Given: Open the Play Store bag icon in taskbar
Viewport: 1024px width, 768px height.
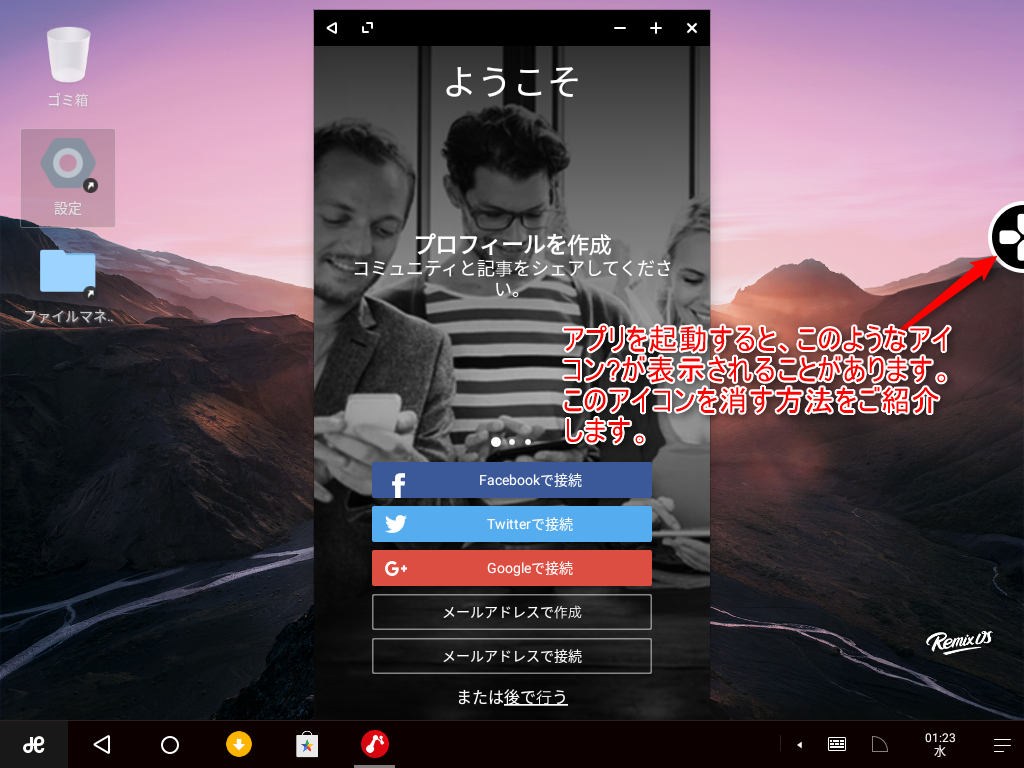Looking at the screenshot, I should [307, 744].
